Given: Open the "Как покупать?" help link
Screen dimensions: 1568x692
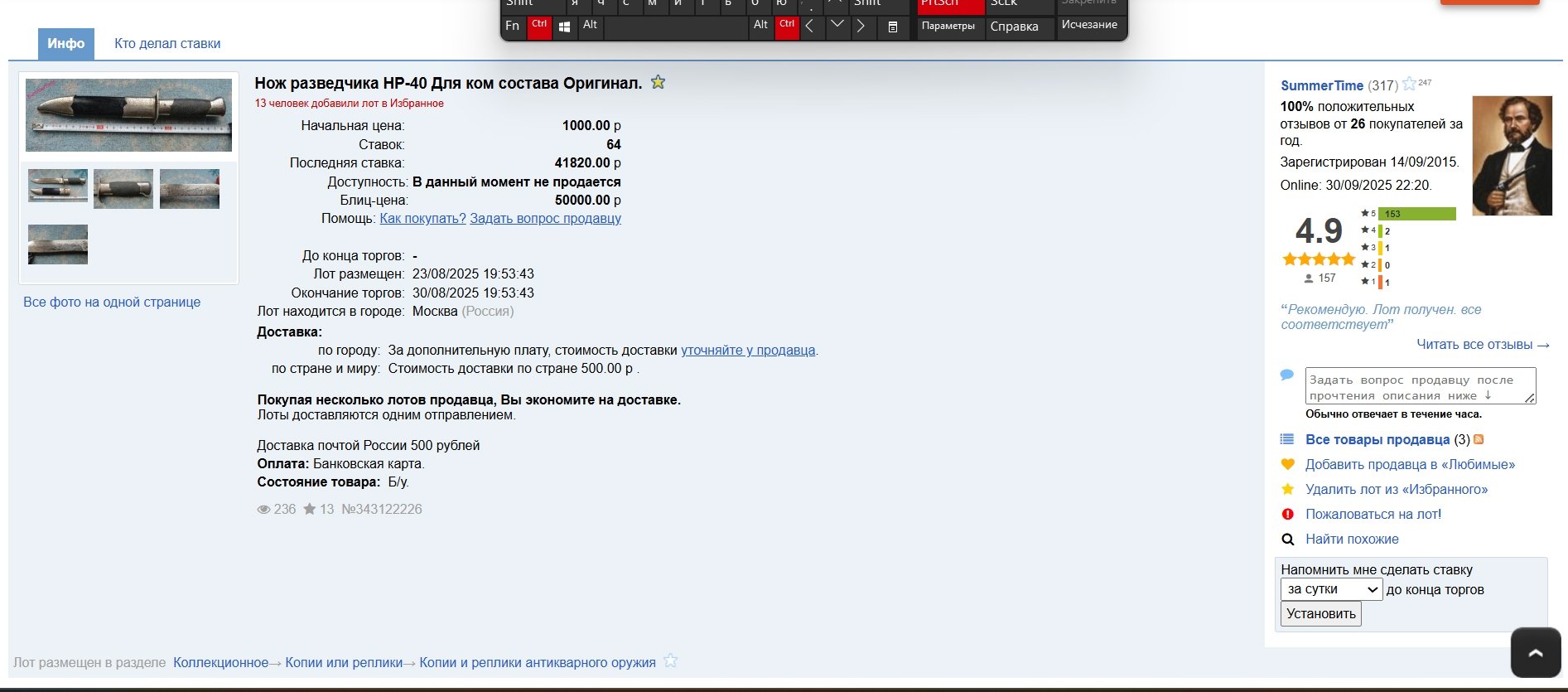Looking at the screenshot, I should tap(422, 219).
